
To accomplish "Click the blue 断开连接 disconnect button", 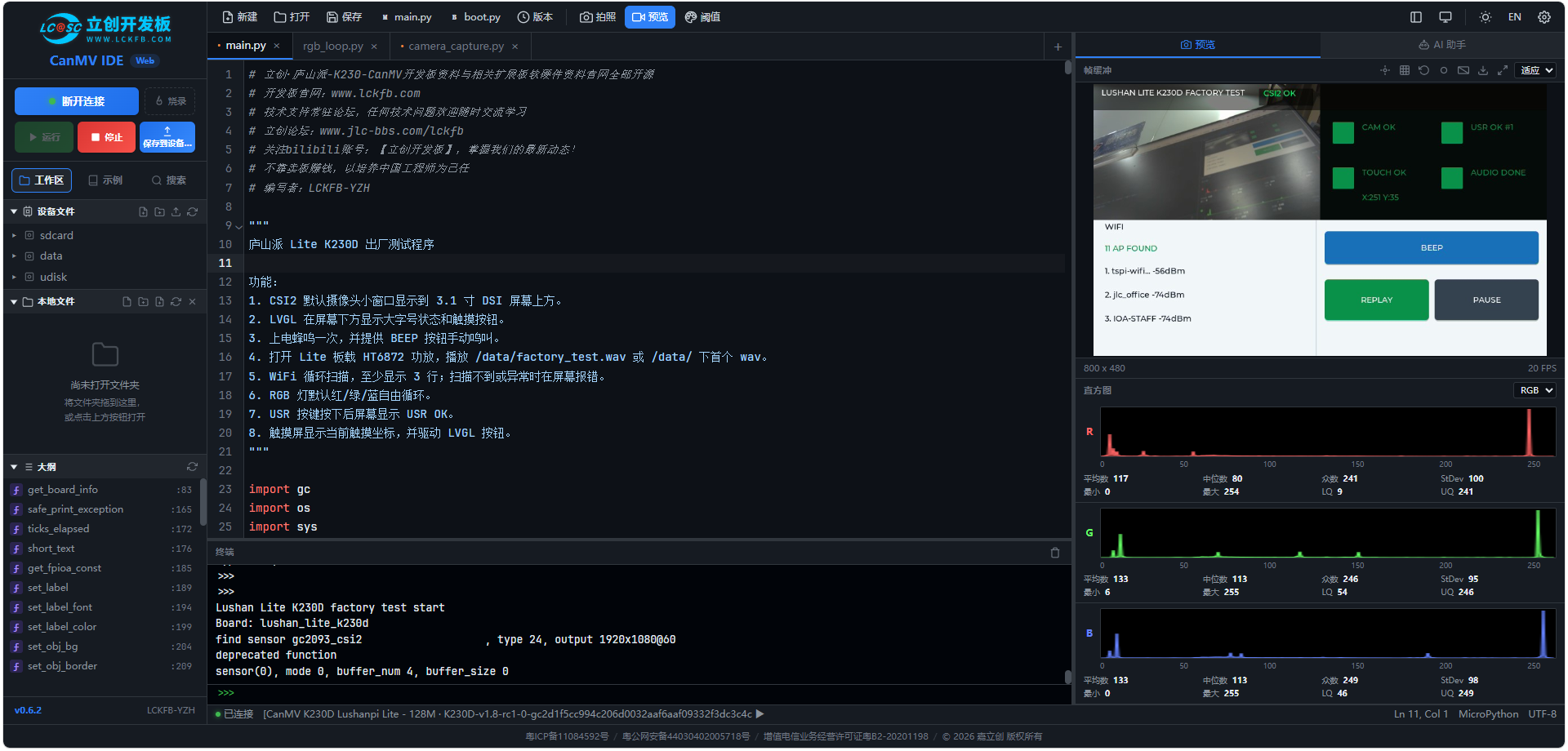I will tap(77, 101).
